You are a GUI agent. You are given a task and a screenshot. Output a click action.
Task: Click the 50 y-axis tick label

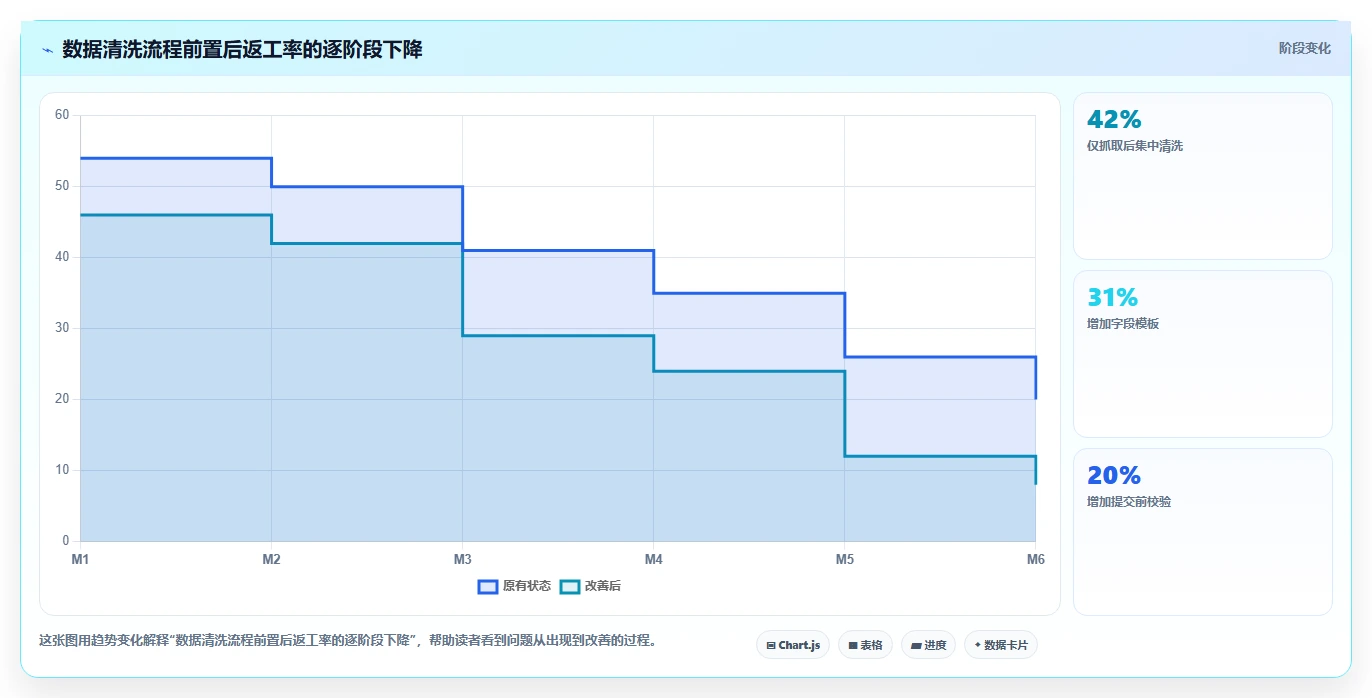coord(62,186)
